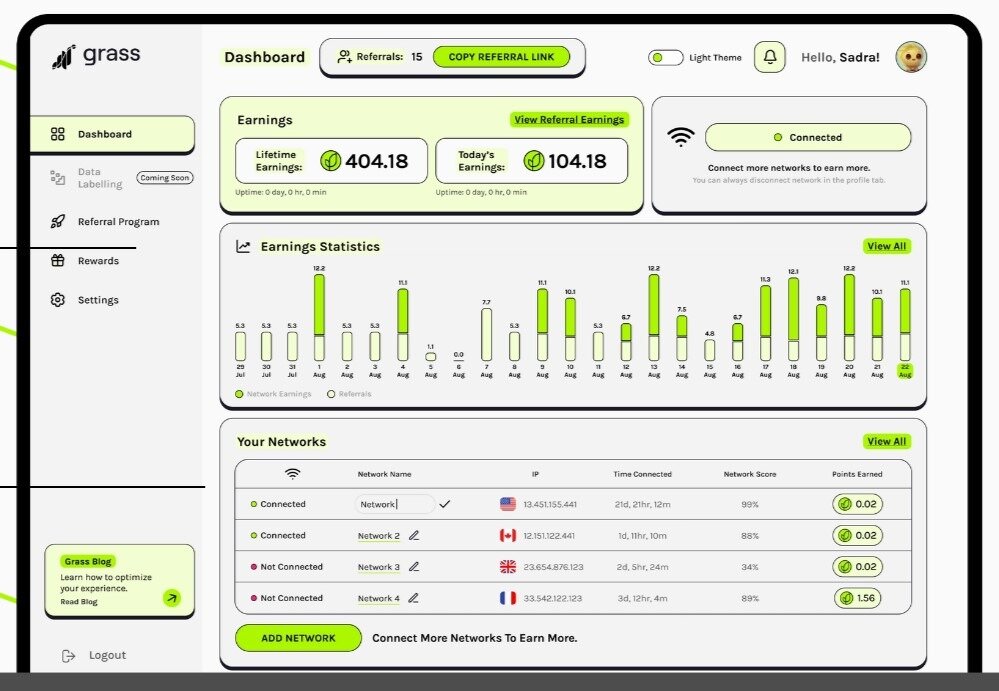999x691 pixels.
Task: Click wifi icon beside Connected button
Action: [680, 136]
